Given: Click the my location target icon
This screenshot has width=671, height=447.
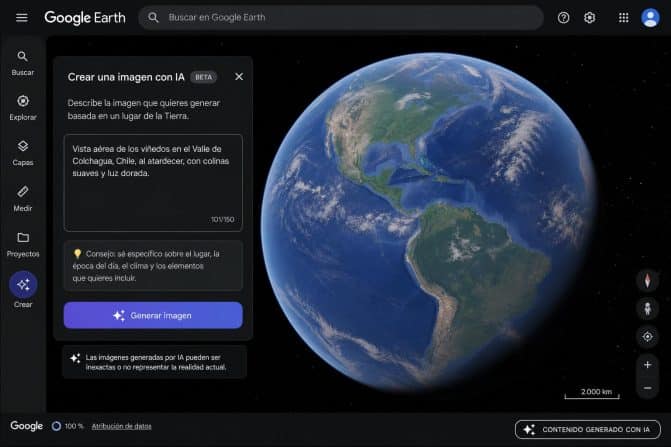Looking at the screenshot, I should coord(647,337).
